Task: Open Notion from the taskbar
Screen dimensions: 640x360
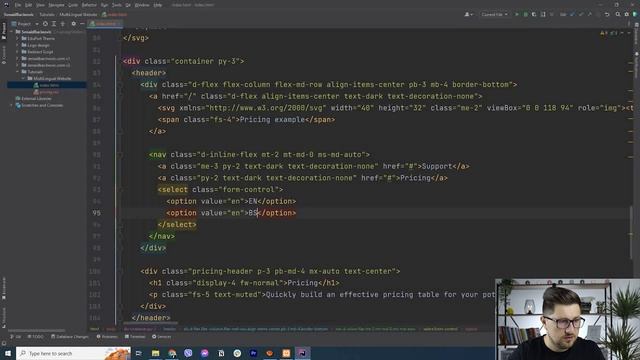Action: (221, 353)
